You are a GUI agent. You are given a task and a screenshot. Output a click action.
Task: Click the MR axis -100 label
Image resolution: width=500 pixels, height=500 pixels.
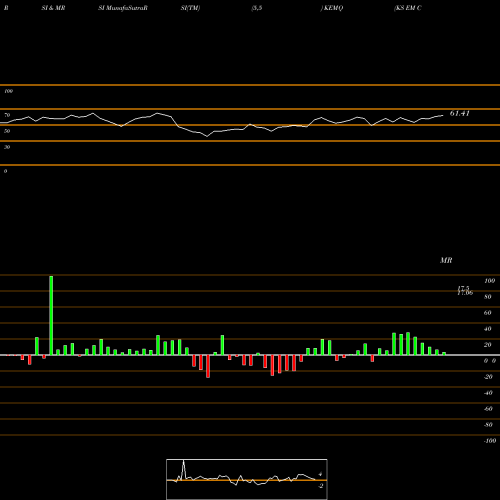(x=490, y=441)
